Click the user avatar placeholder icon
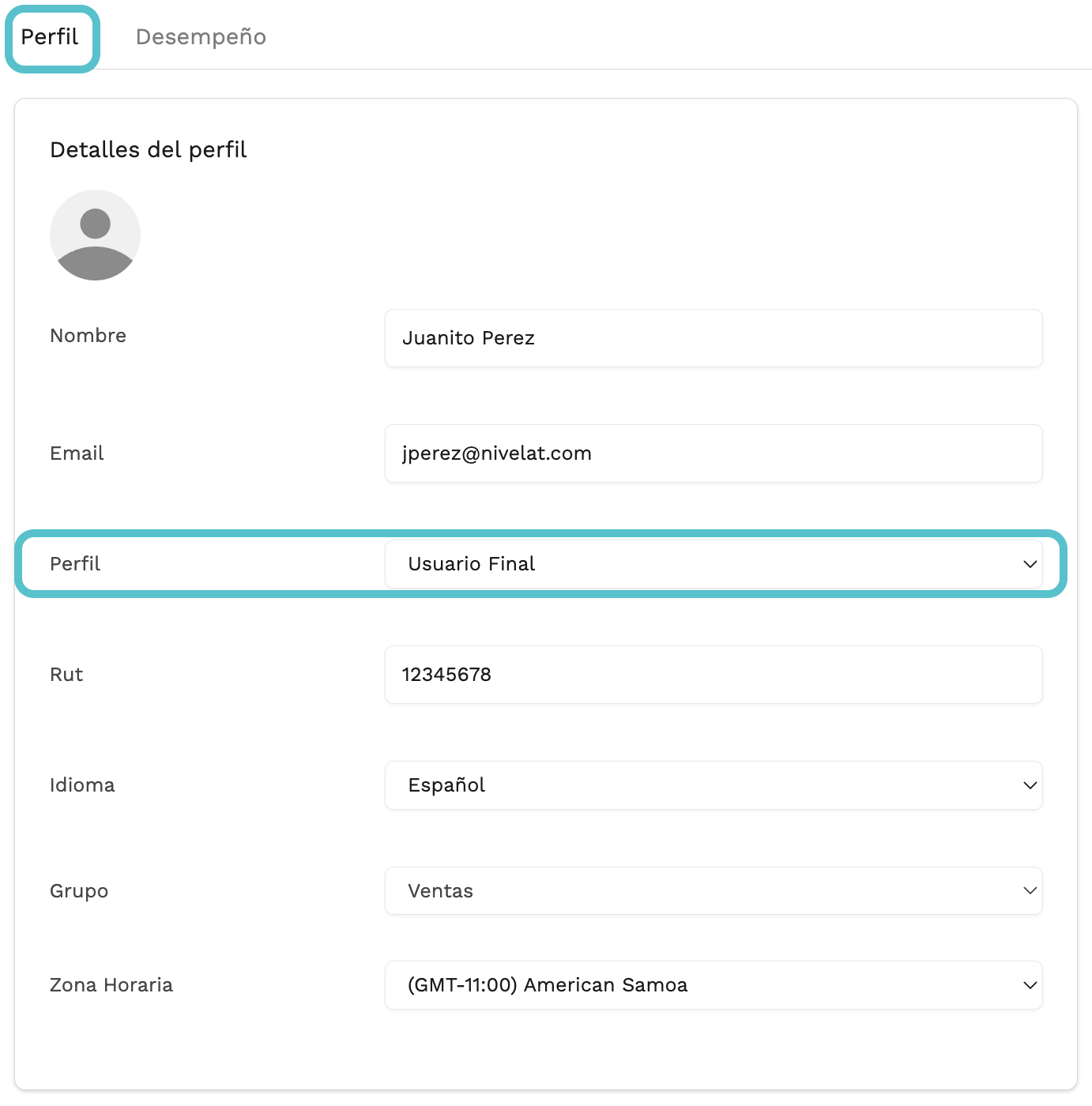Image resolution: width=1092 pixels, height=1106 pixels. 95,235
